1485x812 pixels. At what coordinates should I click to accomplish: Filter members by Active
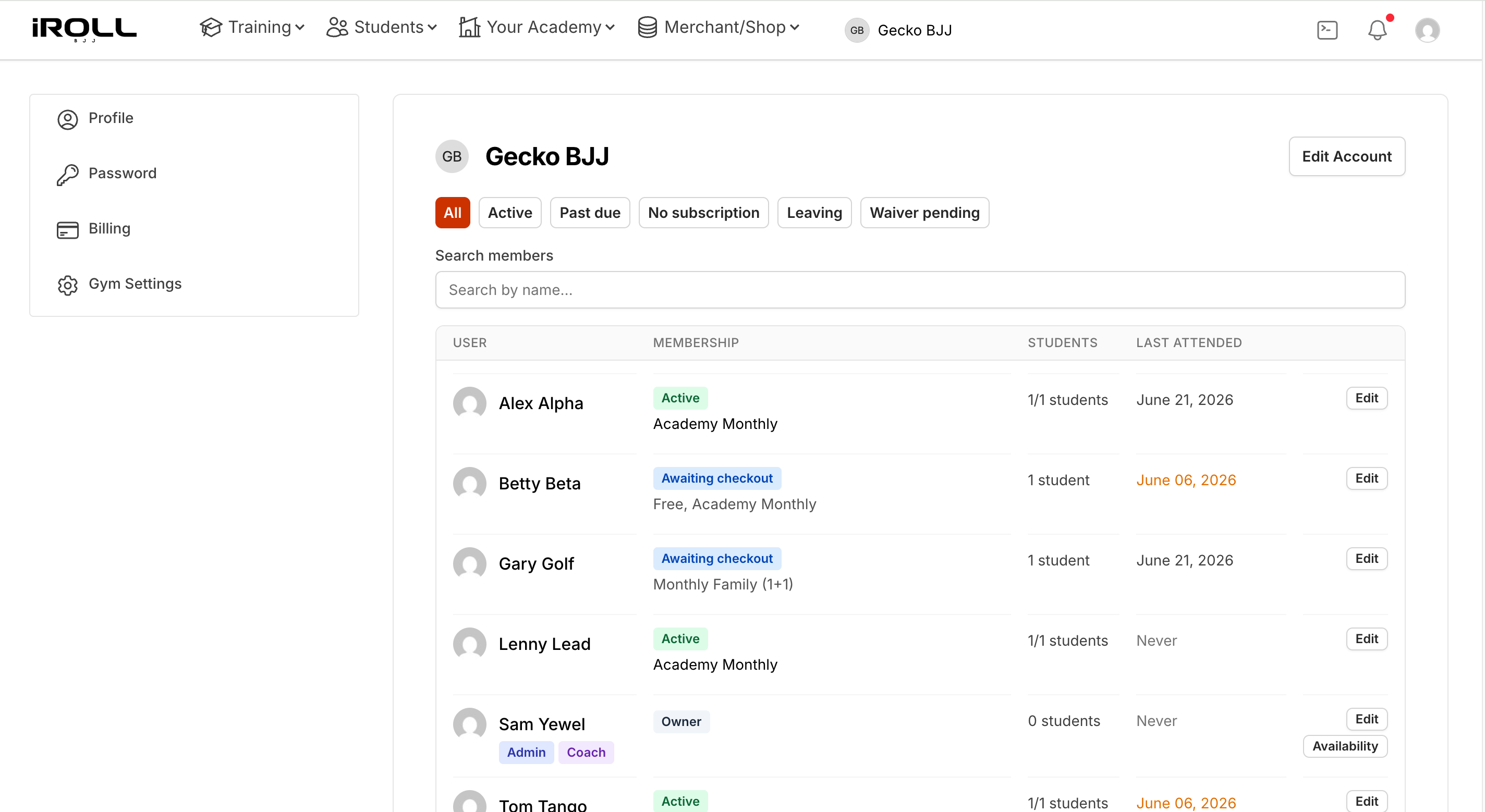coord(509,213)
